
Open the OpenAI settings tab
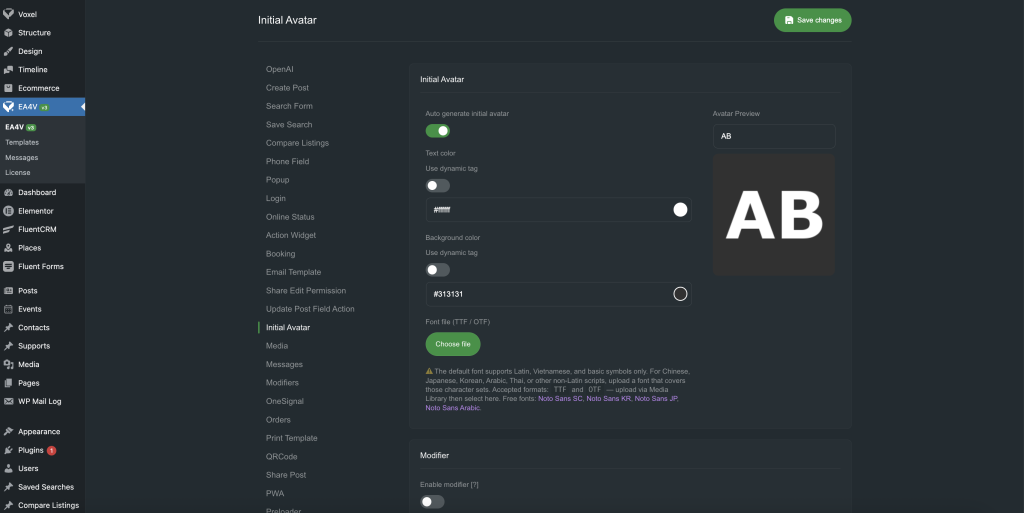(x=279, y=69)
